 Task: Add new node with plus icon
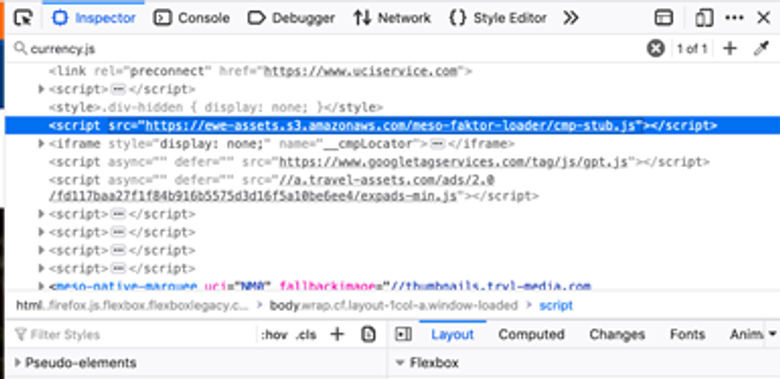click(730, 49)
